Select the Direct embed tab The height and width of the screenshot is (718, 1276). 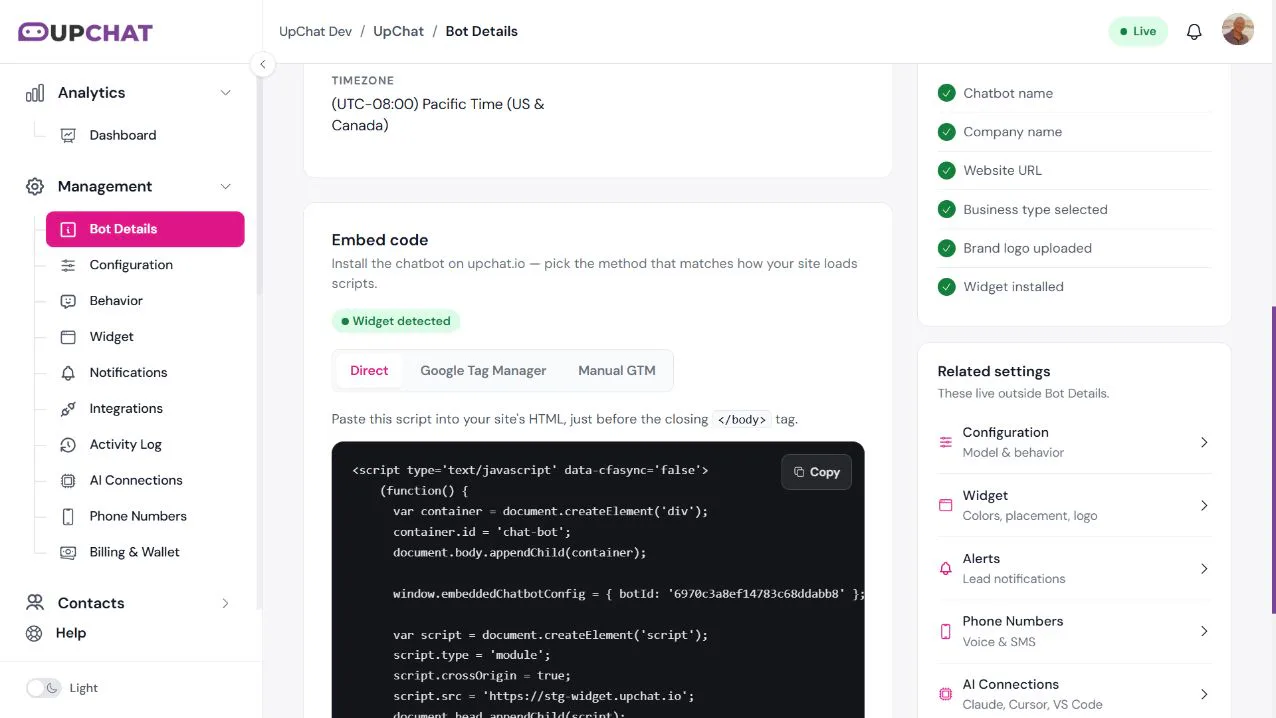(x=369, y=371)
